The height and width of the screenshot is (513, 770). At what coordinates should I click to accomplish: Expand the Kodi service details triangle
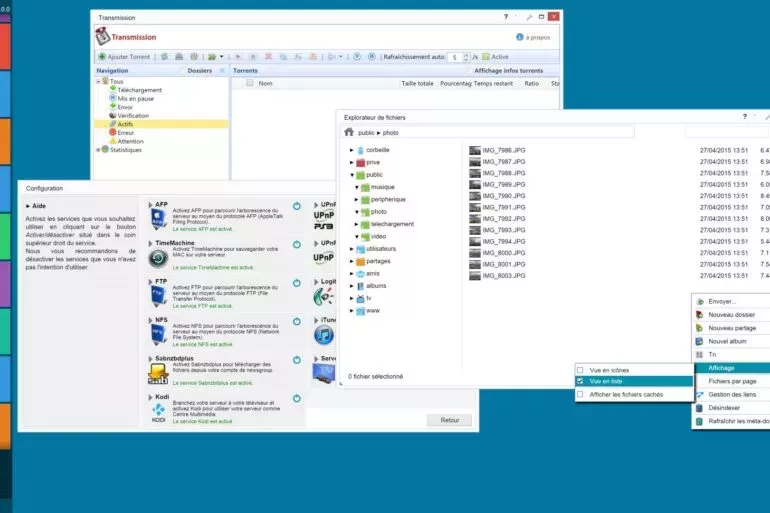(x=151, y=397)
